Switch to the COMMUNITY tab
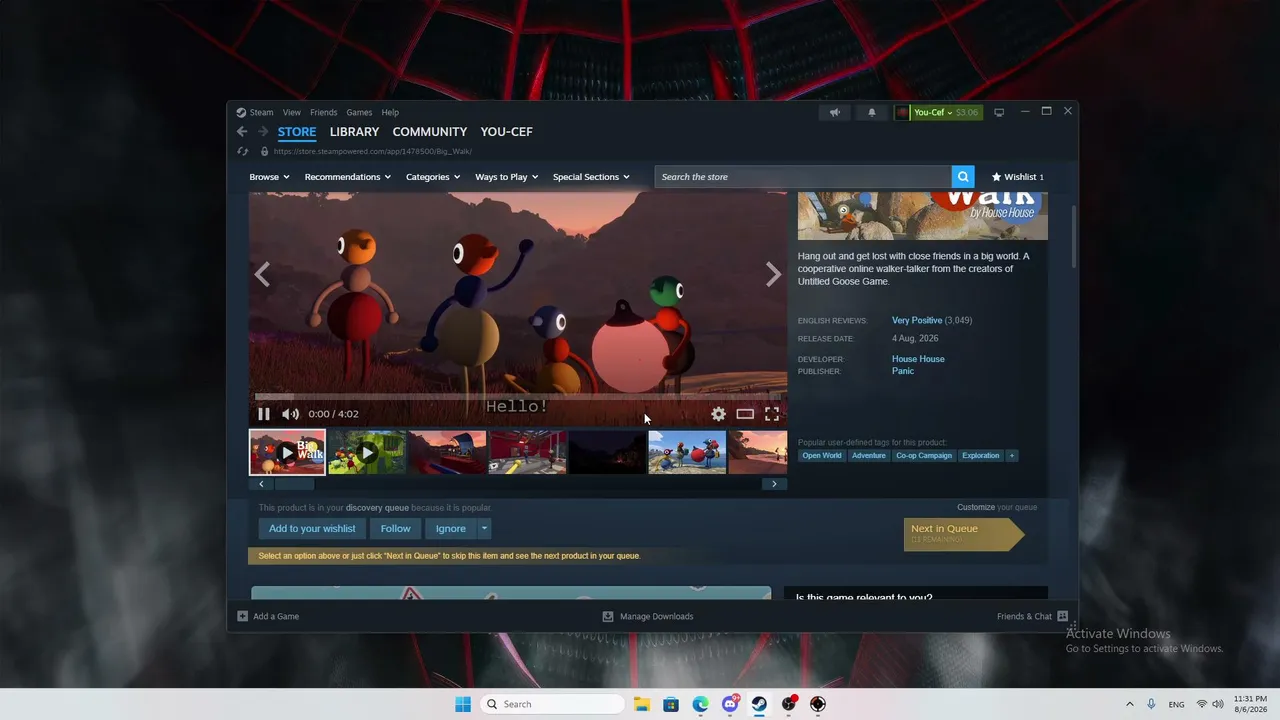This screenshot has height=720, width=1280. pos(430,132)
